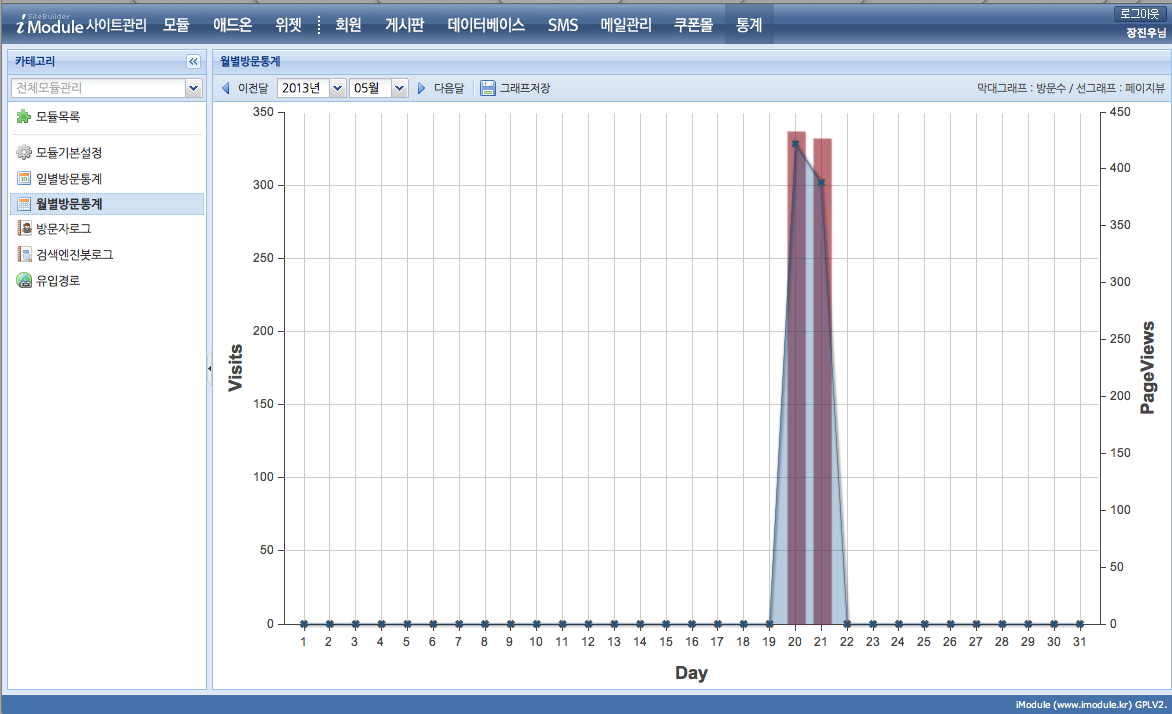
Task: Click the 유입경로 globe icon
Action: tap(24, 281)
